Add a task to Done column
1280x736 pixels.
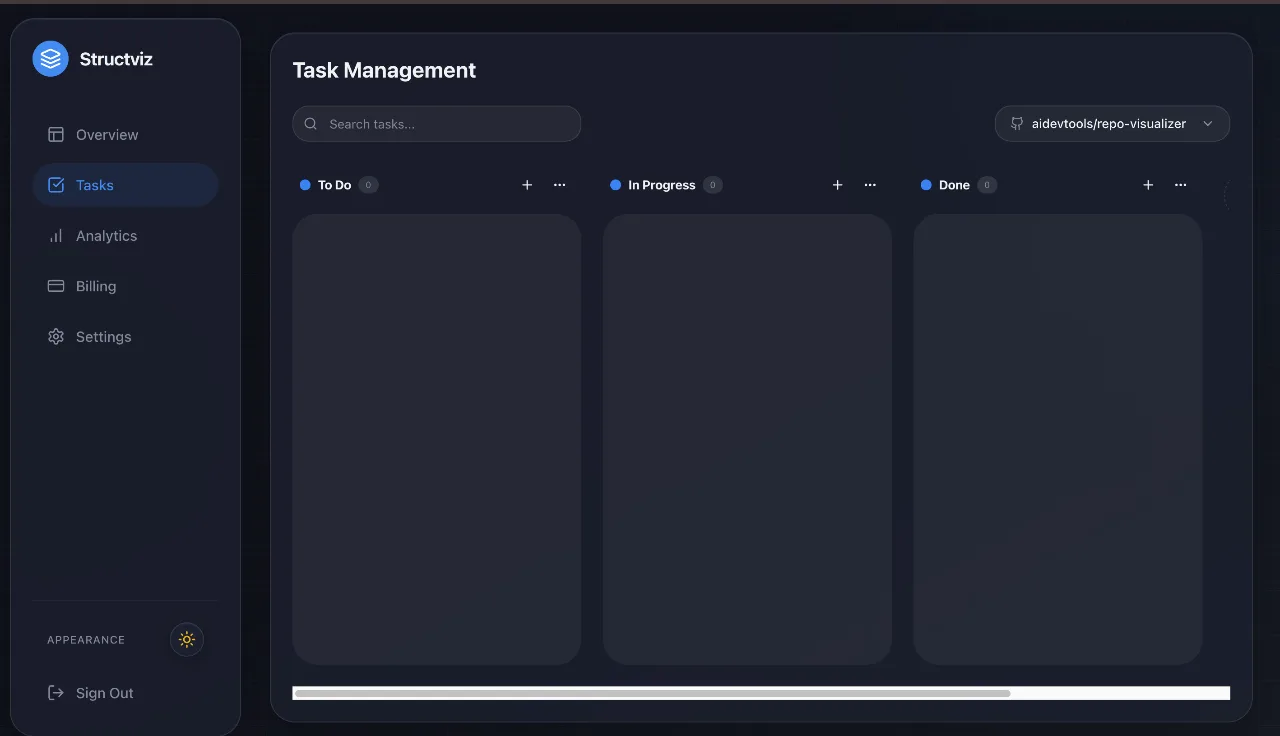[x=1148, y=185]
